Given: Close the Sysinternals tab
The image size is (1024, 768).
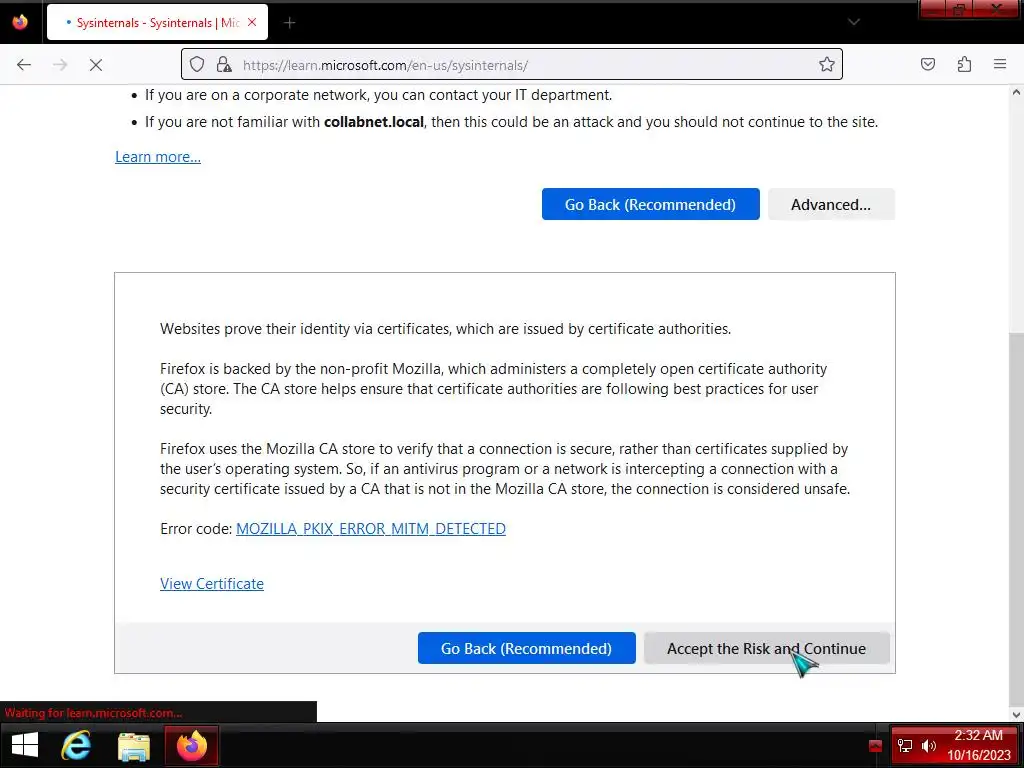Looking at the screenshot, I should pyautogui.click(x=252, y=22).
